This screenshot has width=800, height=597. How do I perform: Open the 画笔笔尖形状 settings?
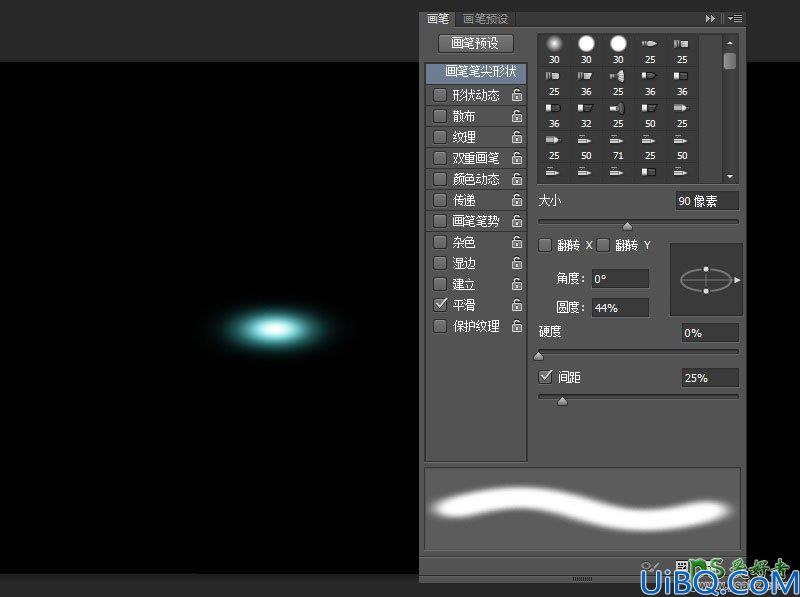pos(477,72)
